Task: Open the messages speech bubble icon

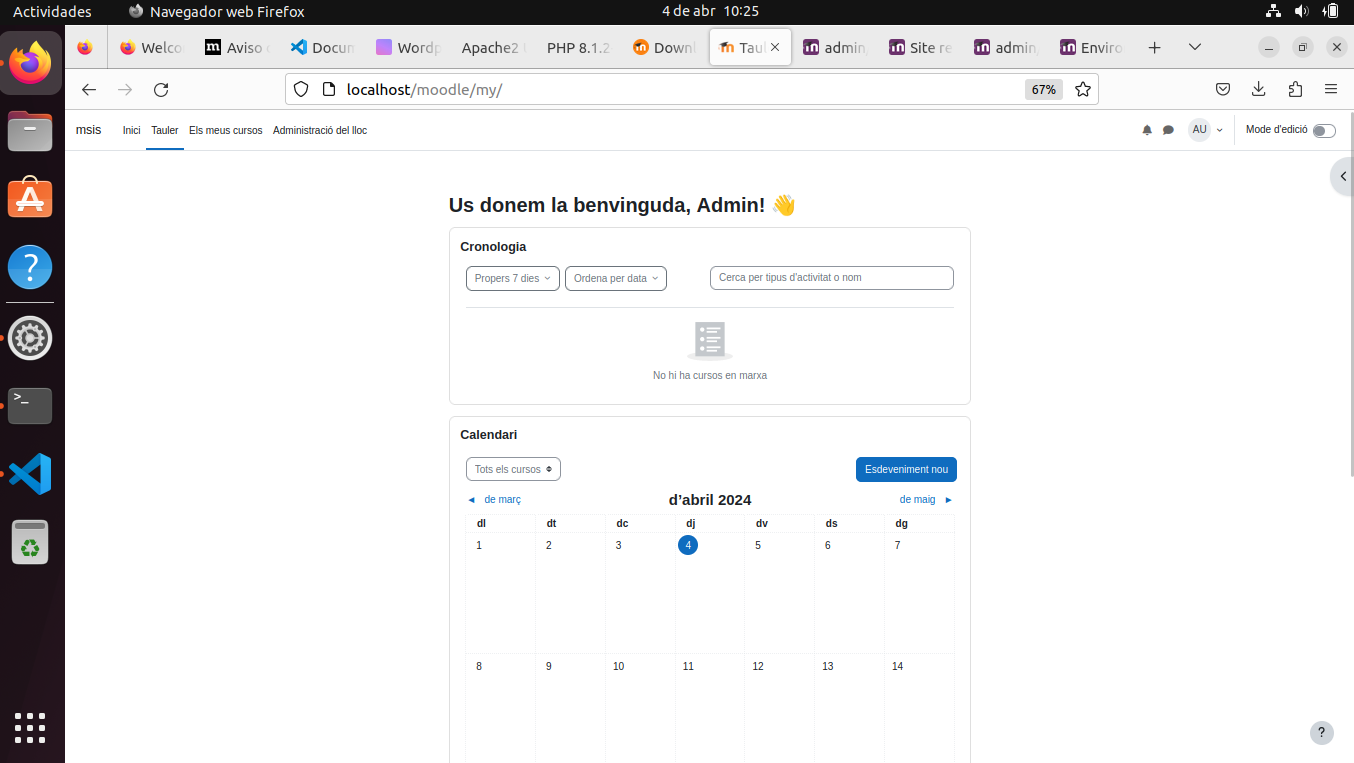Action: 1168,130
